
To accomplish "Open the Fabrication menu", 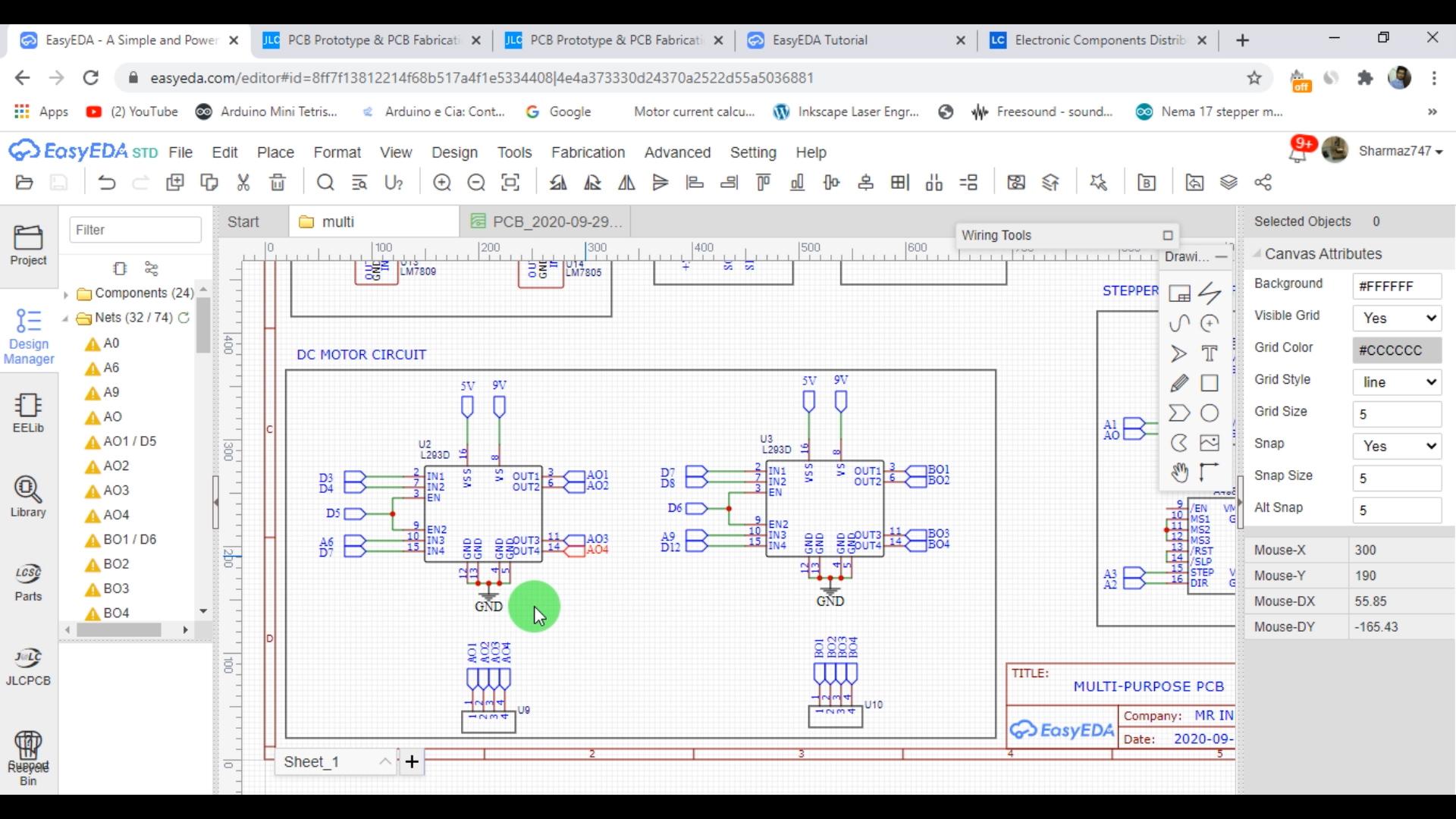I will pyautogui.click(x=588, y=152).
